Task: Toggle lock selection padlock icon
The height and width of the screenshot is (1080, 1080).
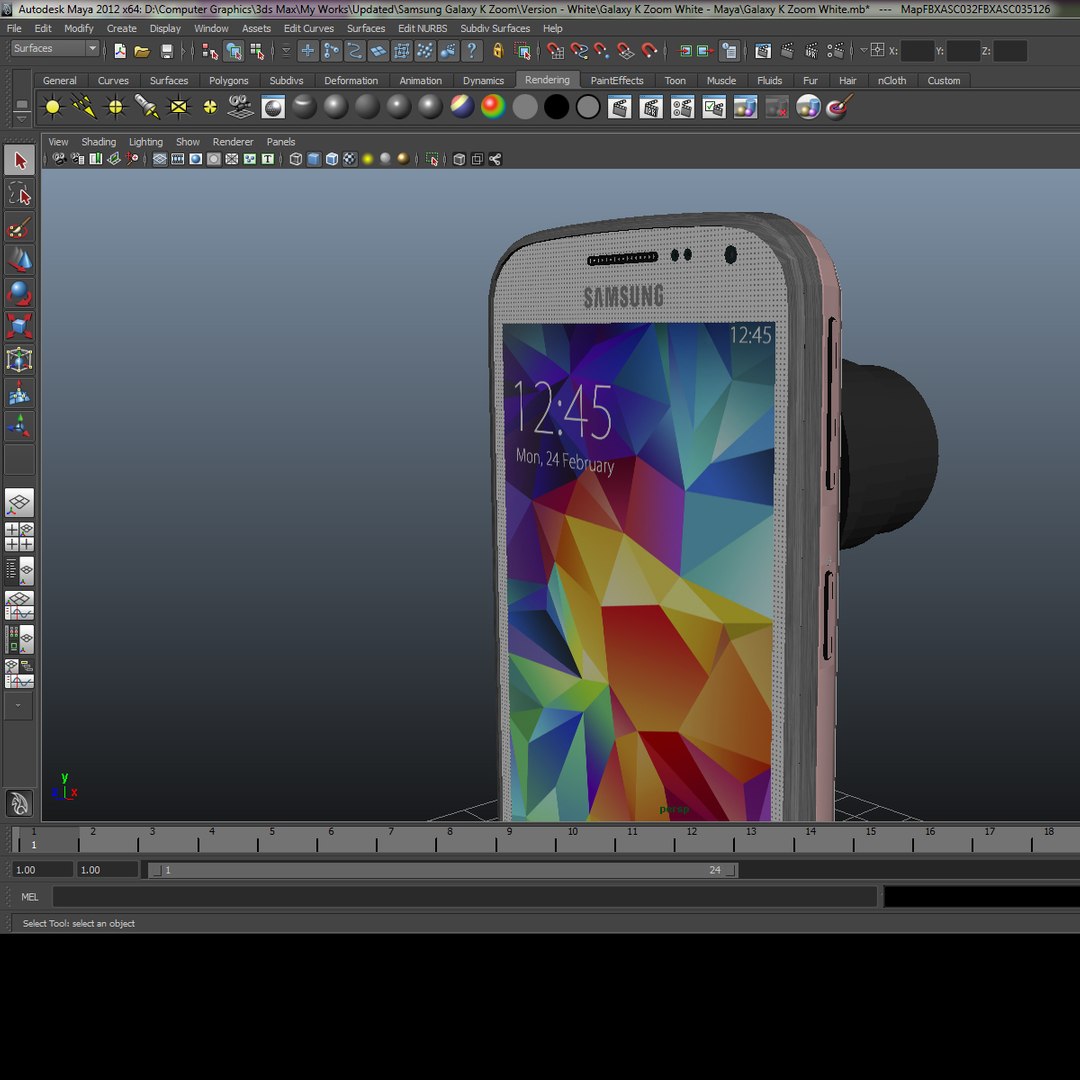Action: tap(498, 51)
